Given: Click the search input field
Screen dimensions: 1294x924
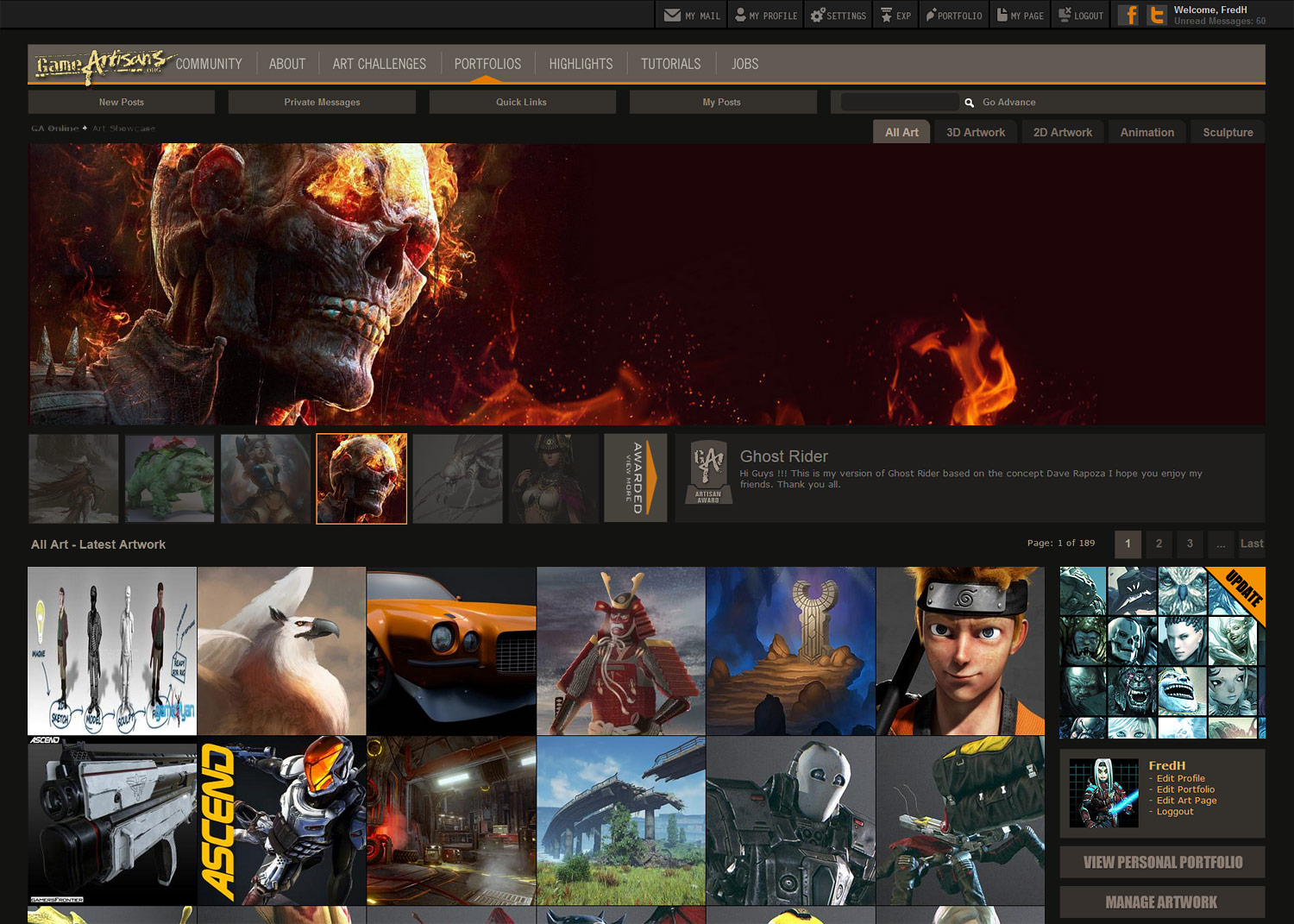Looking at the screenshot, I should 899,102.
